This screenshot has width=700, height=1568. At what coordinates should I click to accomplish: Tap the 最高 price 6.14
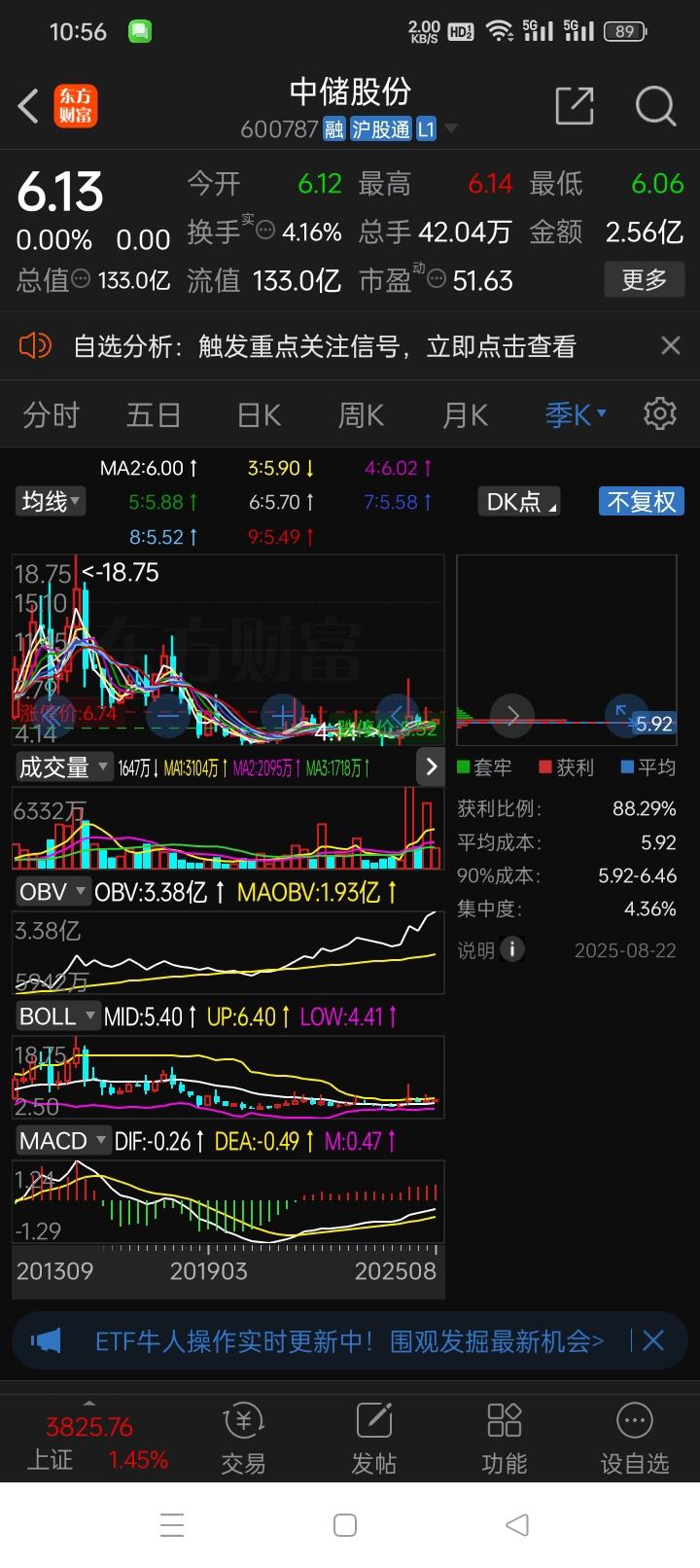(490, 183)
